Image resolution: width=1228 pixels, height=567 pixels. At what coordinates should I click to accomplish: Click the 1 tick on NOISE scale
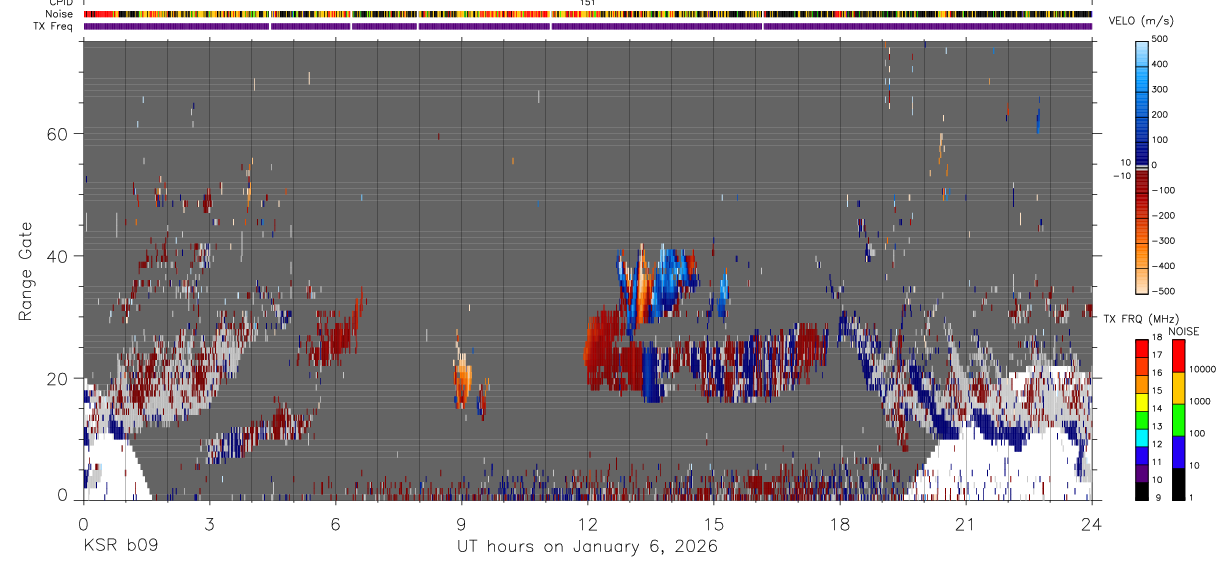[1192, 497]
